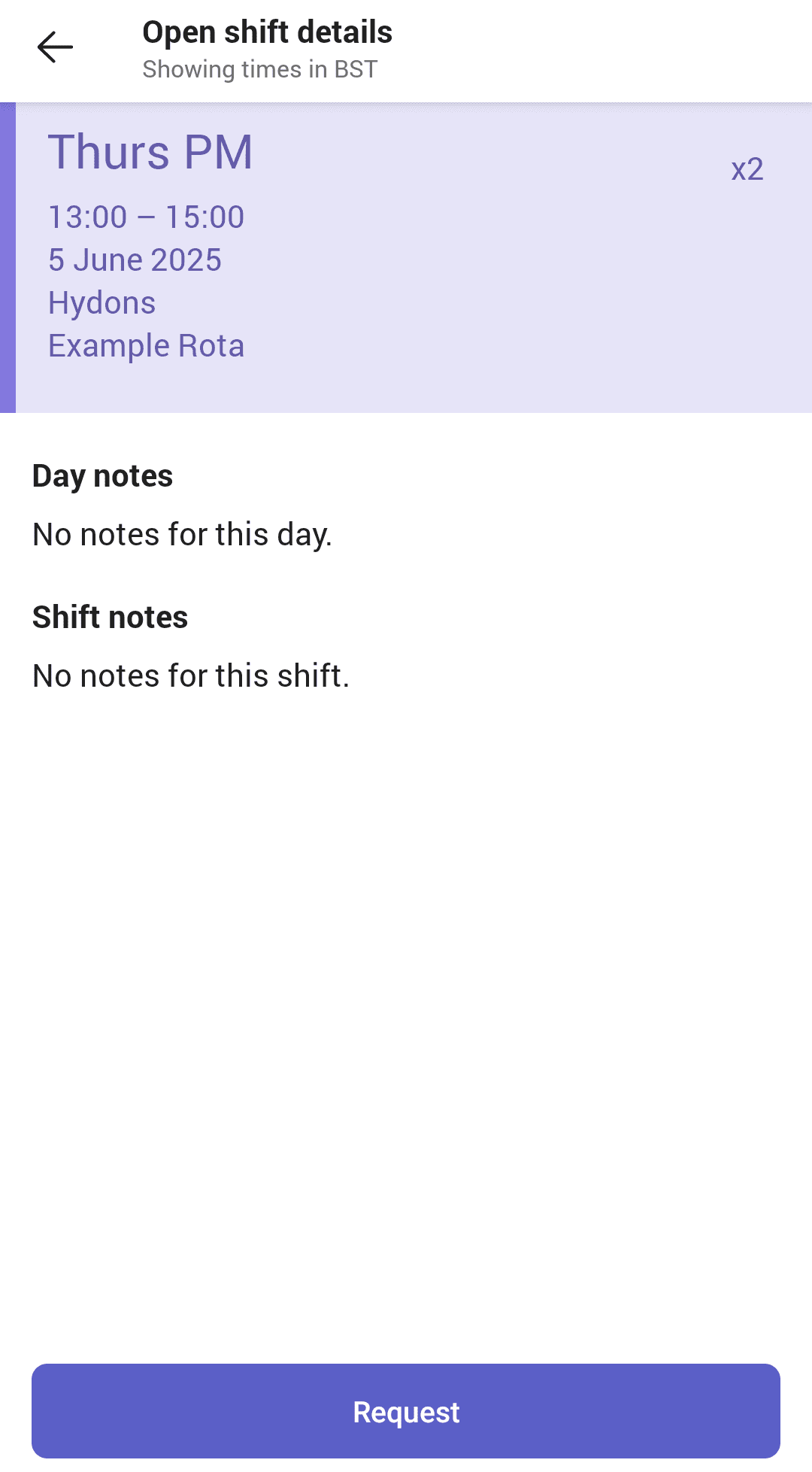Tap the back arrow icon
The height and width of the screenshot is (1472, 812).
click(55, 47)
